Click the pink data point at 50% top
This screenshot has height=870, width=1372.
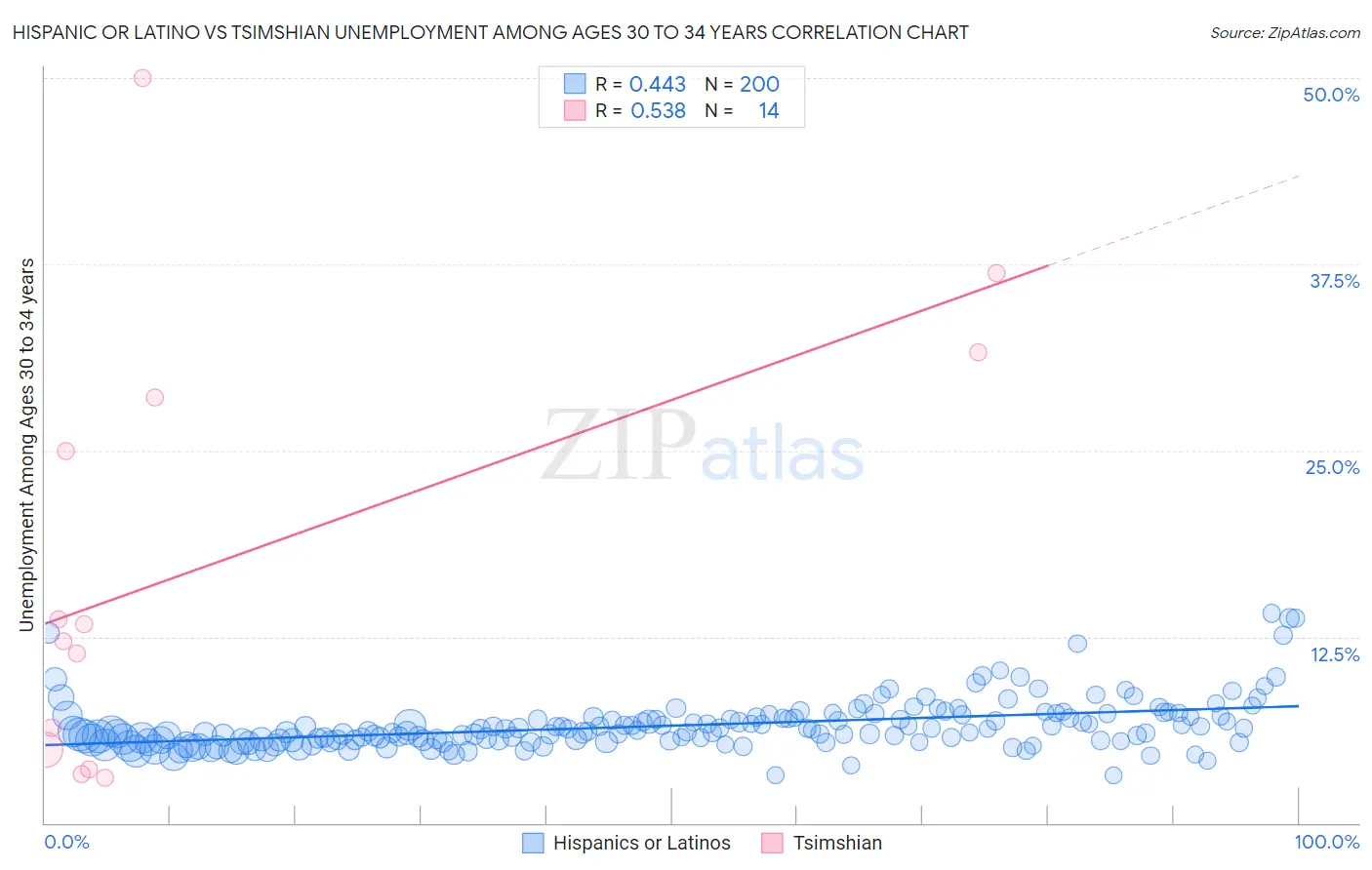point(142,78)
